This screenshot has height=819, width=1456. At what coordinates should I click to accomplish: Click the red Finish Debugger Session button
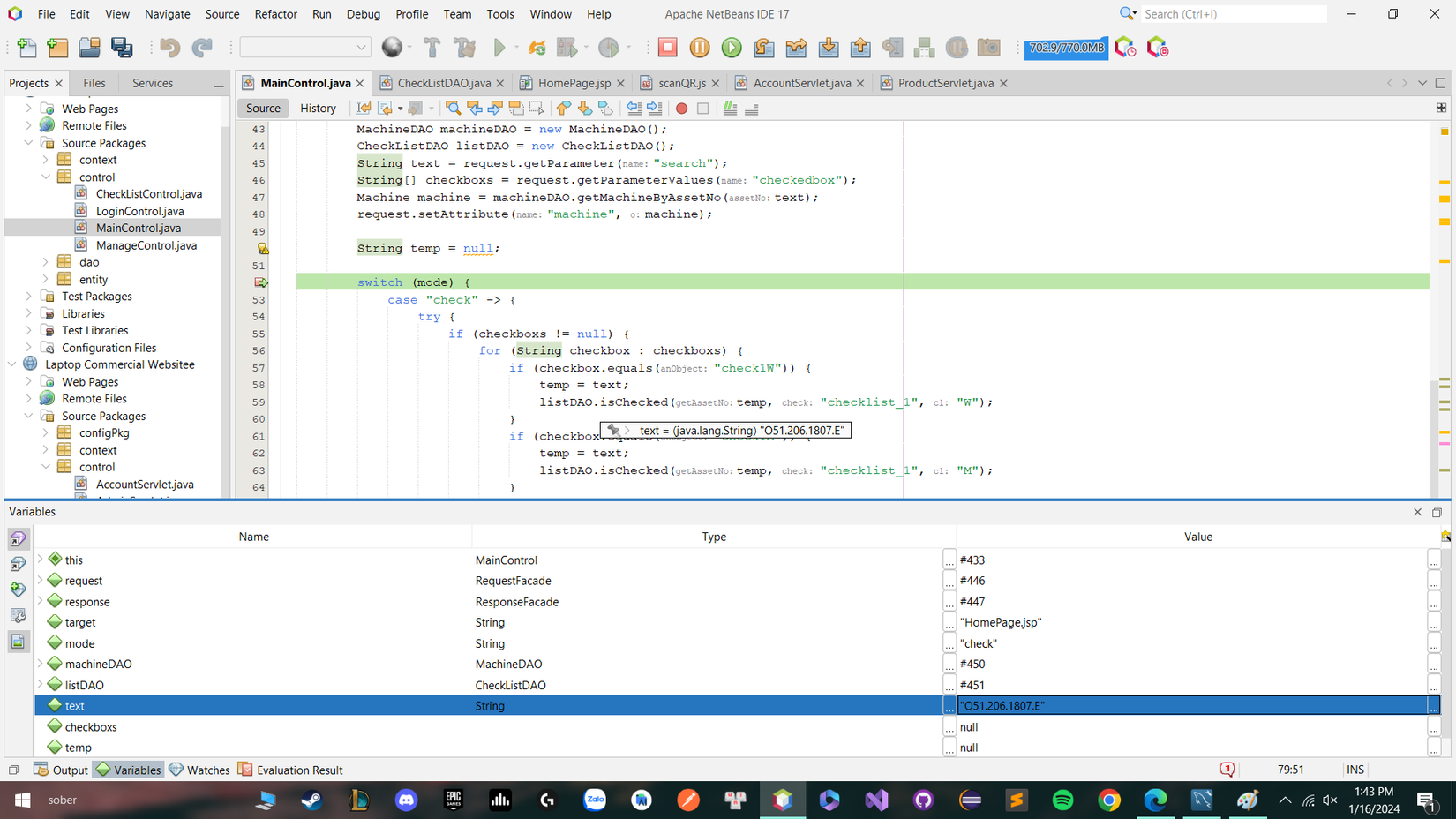point(667,48)
